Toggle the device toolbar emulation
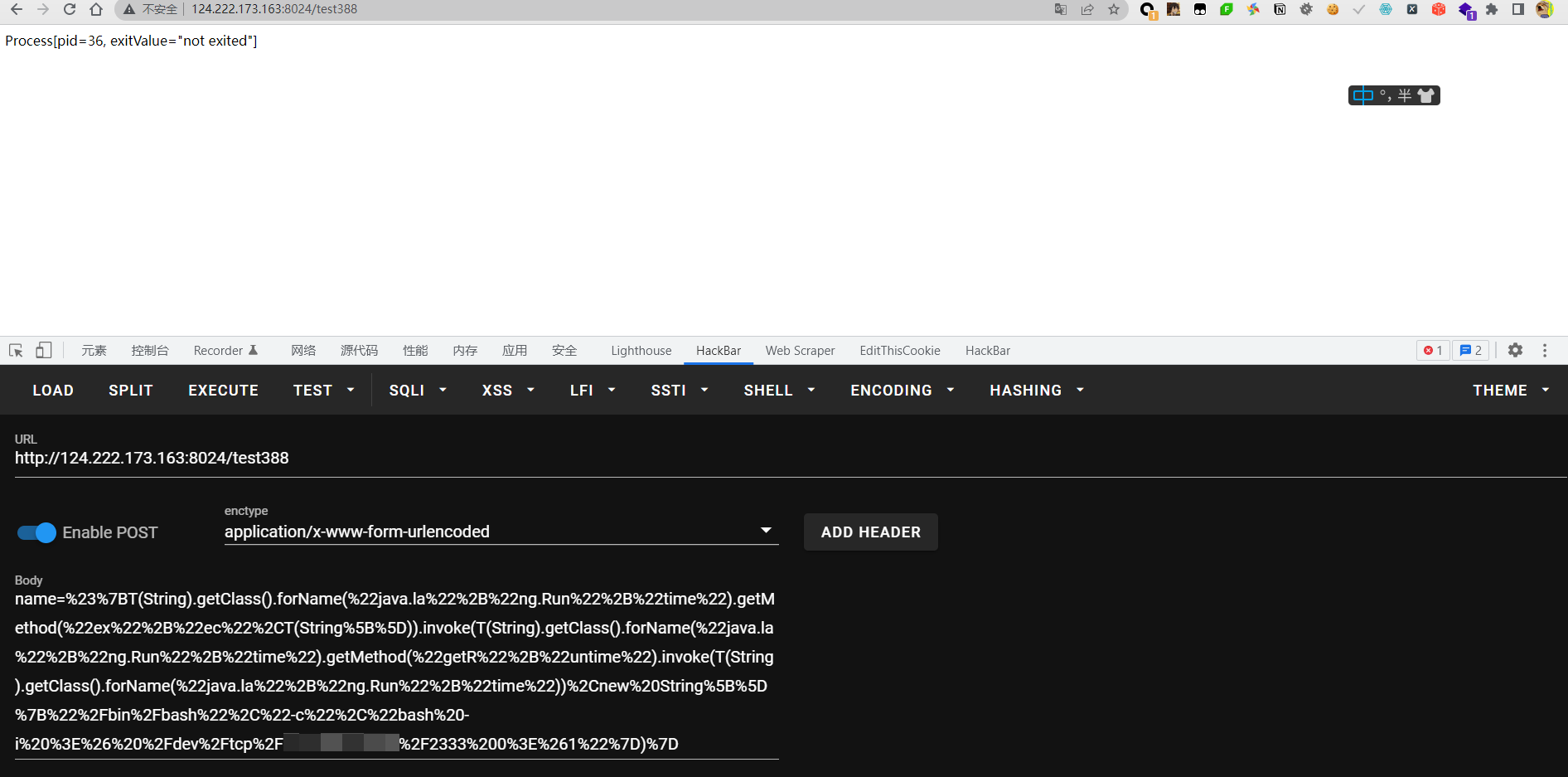This screenshot has height=777, width=1568. coord(44,350)
